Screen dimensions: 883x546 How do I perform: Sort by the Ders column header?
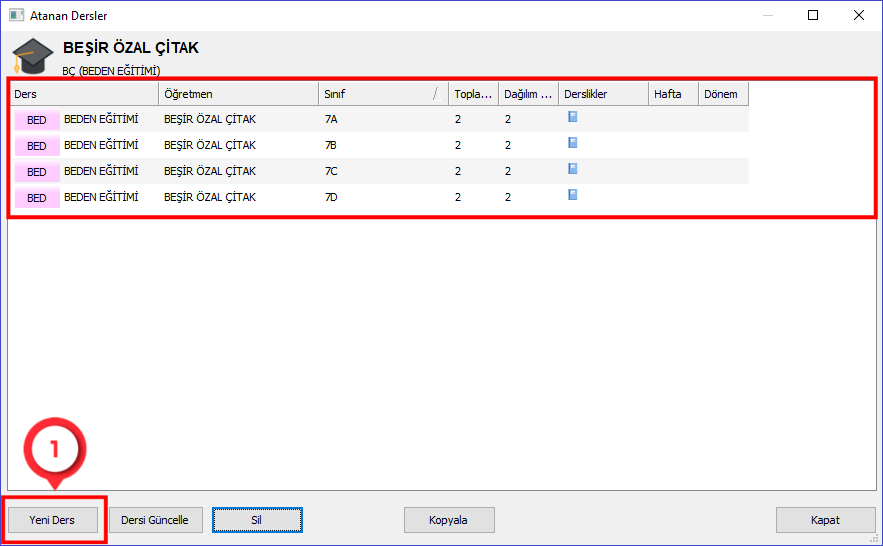[x=84, y=94]
